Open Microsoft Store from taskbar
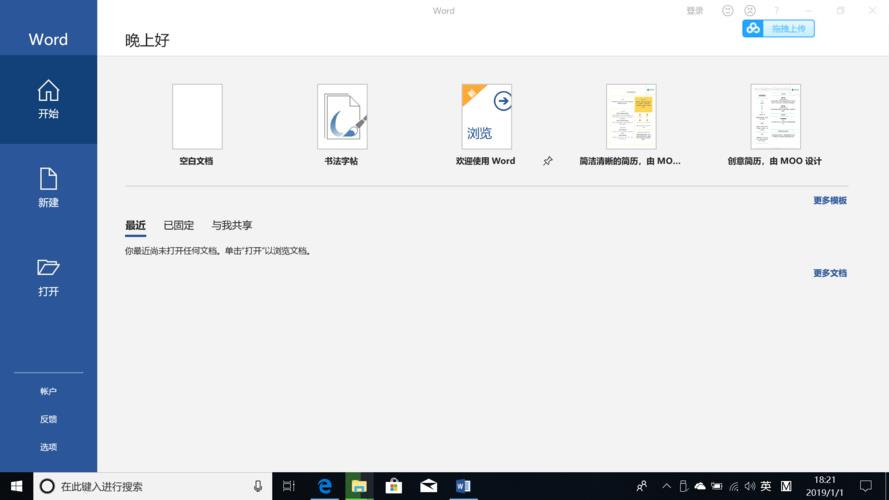The image size is (889, 500). tap(393, 486)
